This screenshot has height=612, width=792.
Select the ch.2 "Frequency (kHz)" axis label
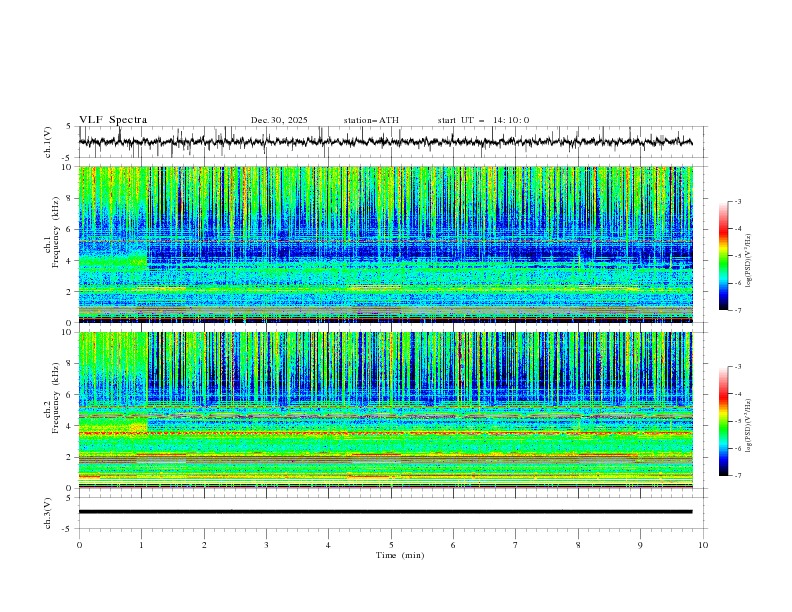[x=56, y=397]
